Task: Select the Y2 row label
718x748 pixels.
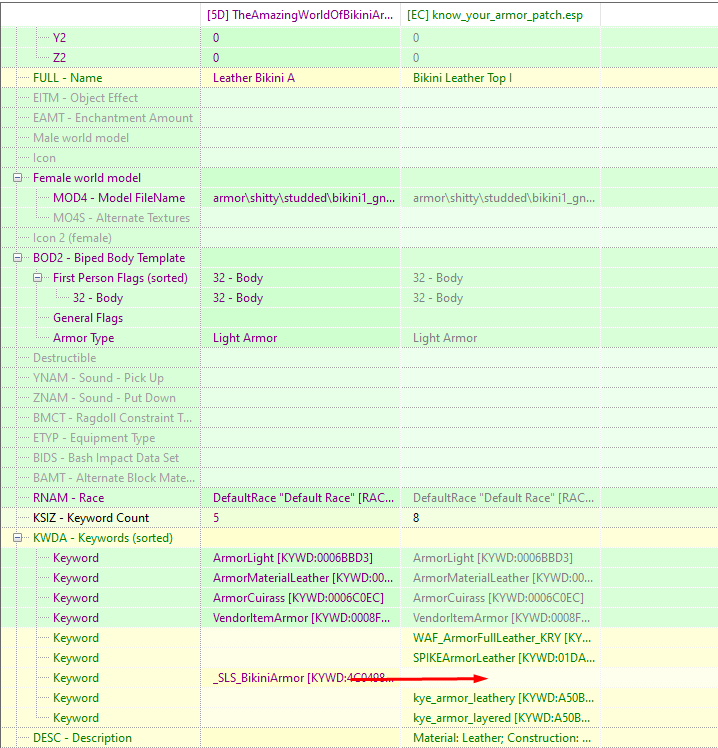Action: [59, 38]
